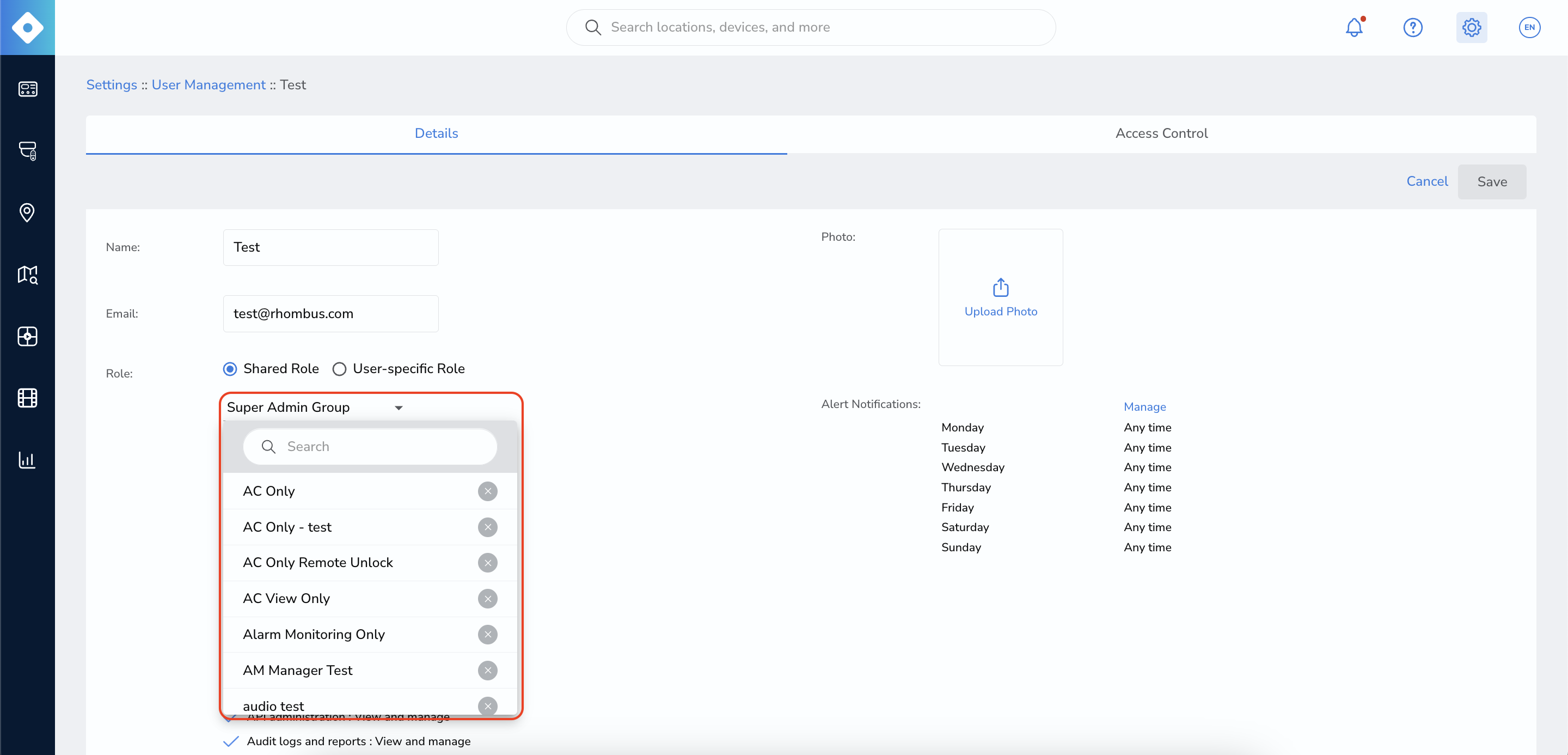
Task: Click Any time next to Tuesday
Action: pos(1147,448)
